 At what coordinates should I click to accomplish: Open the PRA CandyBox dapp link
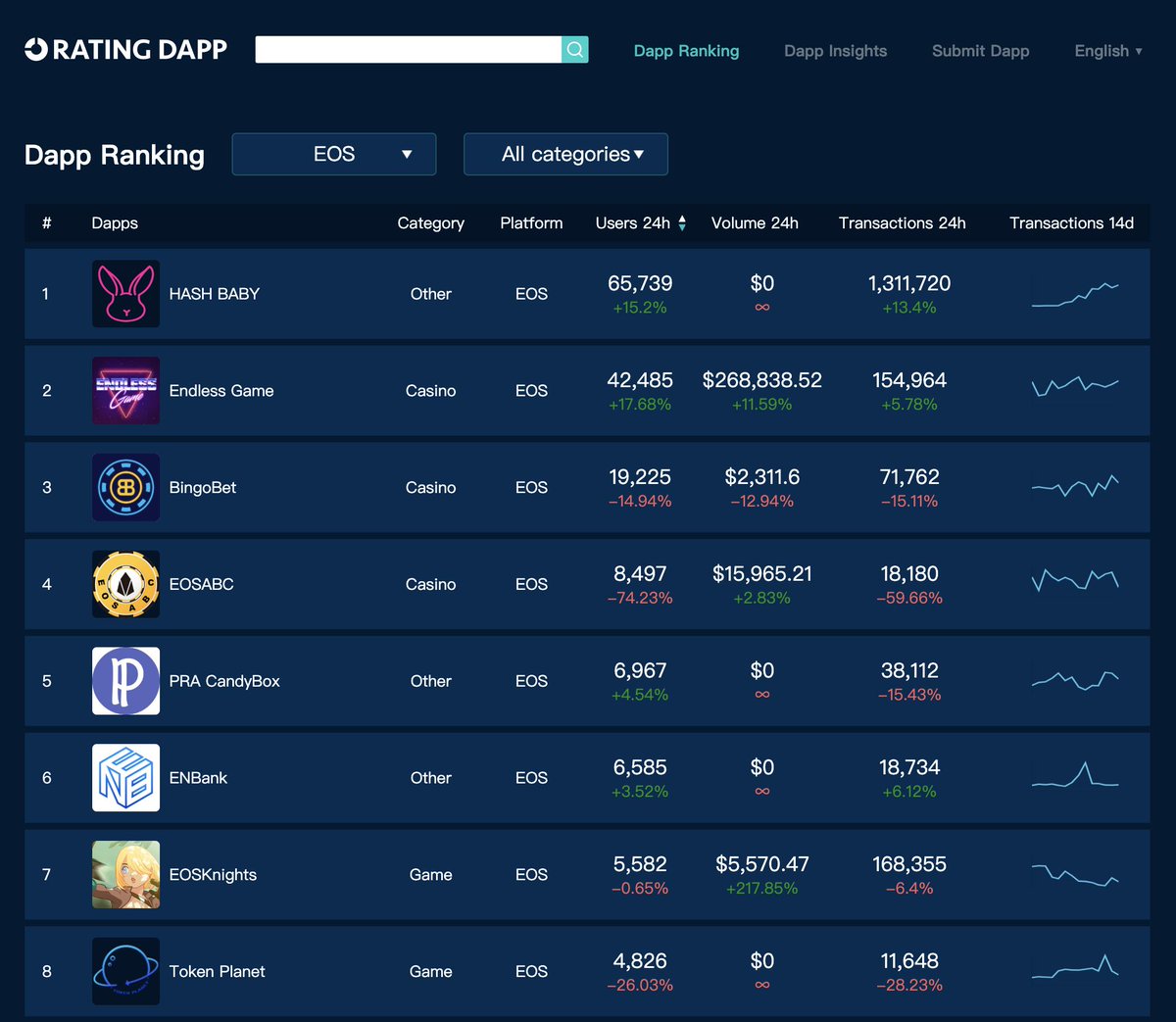[224, 681]
